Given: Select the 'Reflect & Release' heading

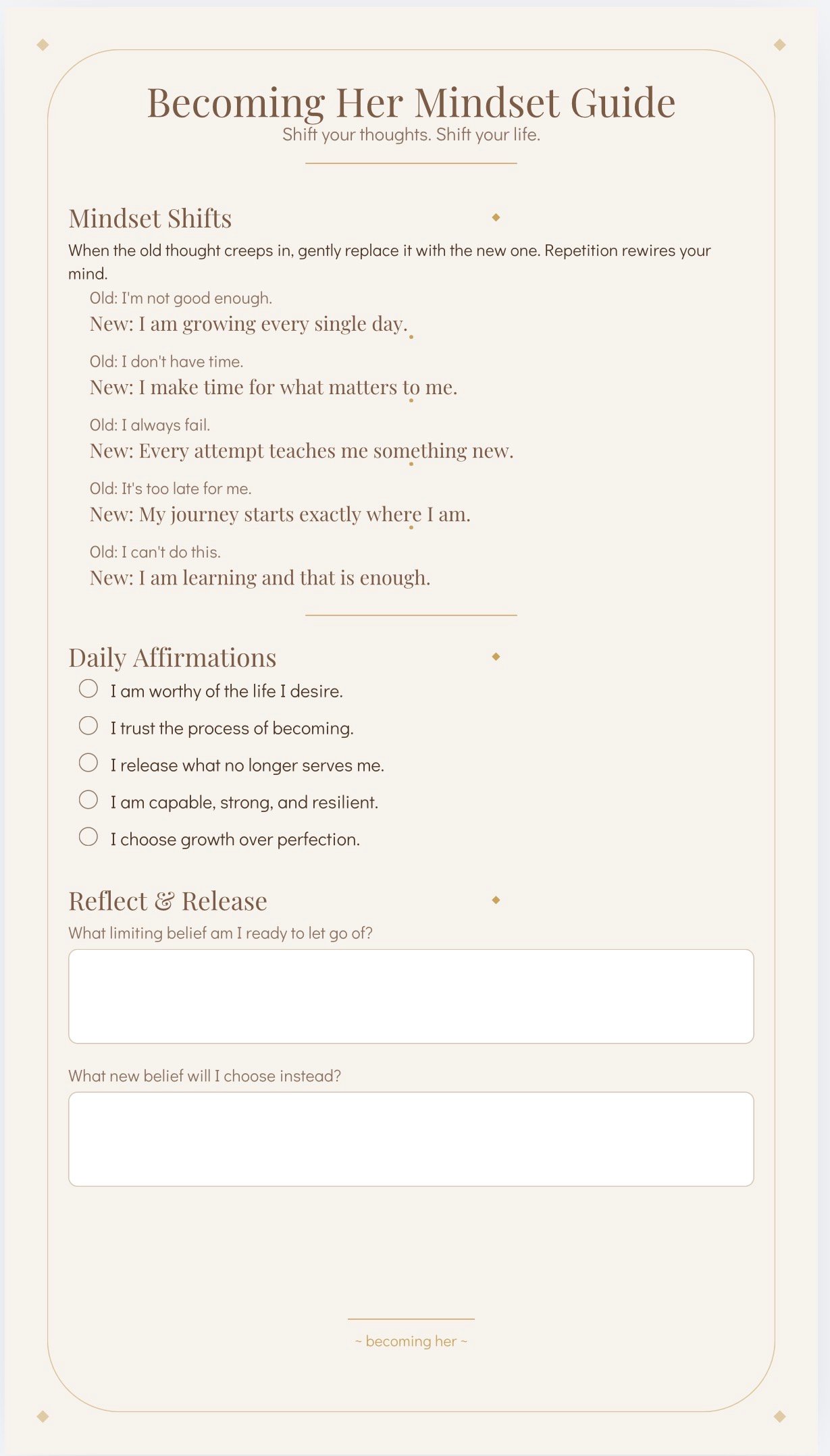Looking at the screenshot, I should 167,902.
